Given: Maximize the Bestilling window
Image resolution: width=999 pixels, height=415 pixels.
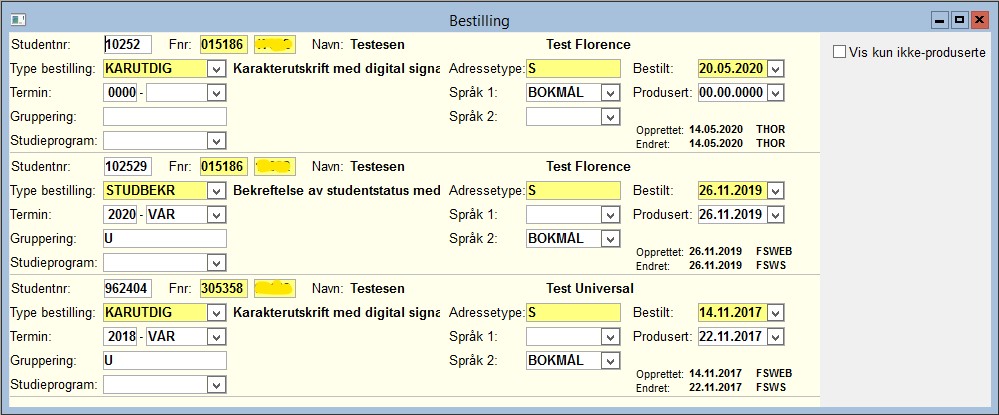Looking at the screenshot, I should (959, 21).
